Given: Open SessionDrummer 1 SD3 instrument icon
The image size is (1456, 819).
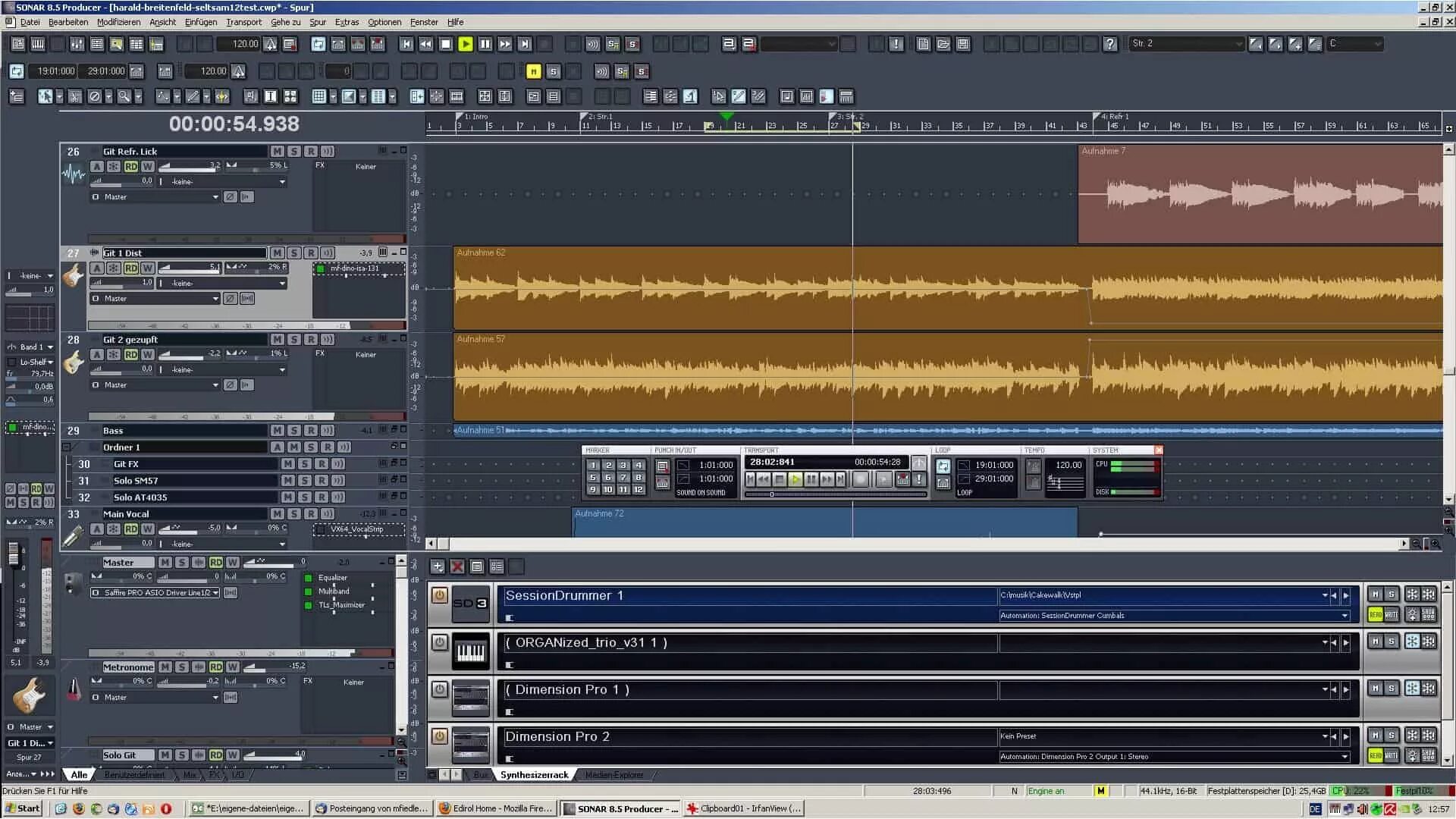Looking at the screenshot, I should [x=470, y=603].
